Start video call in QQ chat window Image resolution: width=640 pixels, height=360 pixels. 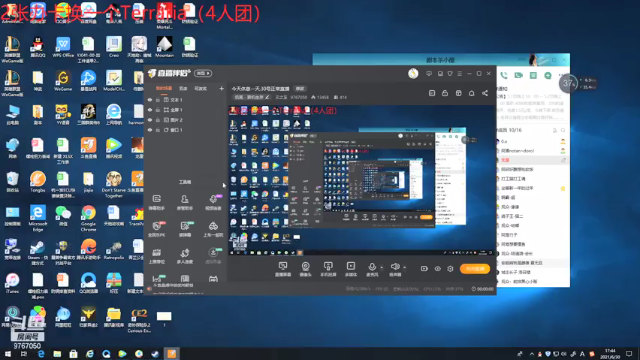coord(518,76)
